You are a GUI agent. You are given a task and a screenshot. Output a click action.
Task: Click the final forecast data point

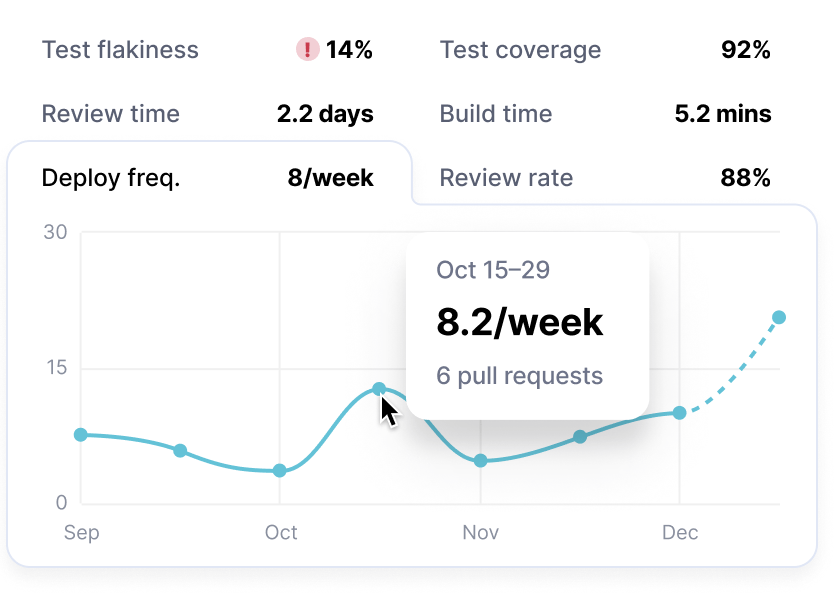tap(780, 317)
